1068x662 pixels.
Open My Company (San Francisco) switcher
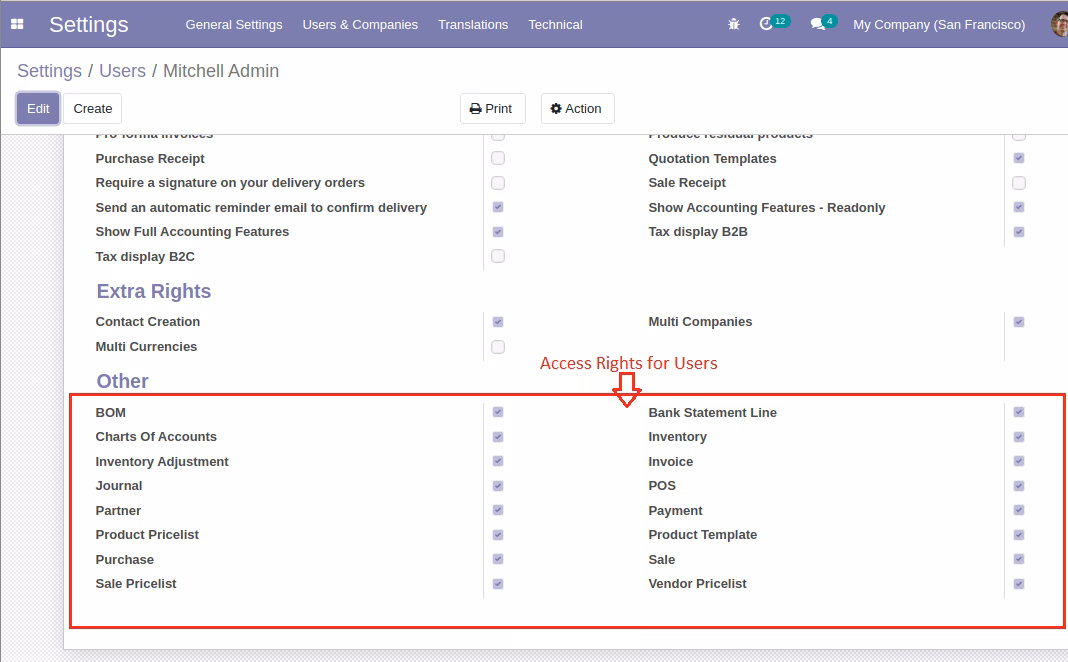click(939, 25)
